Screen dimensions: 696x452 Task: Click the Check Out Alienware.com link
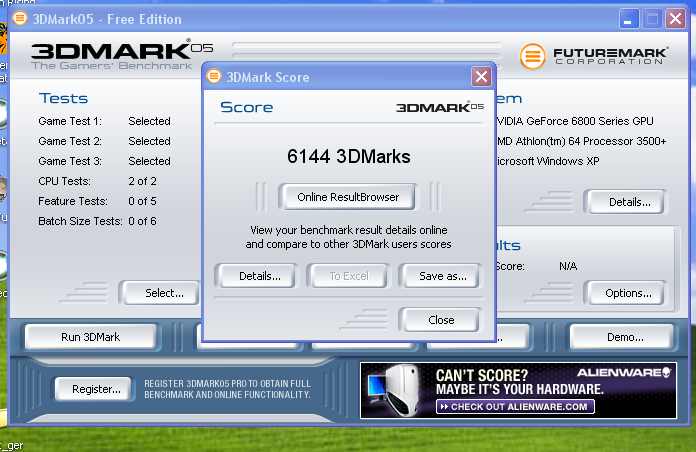point(515,406)
